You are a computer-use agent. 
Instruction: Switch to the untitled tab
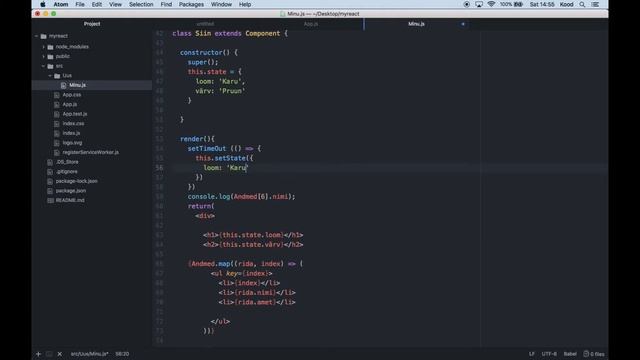coord(205,24)
